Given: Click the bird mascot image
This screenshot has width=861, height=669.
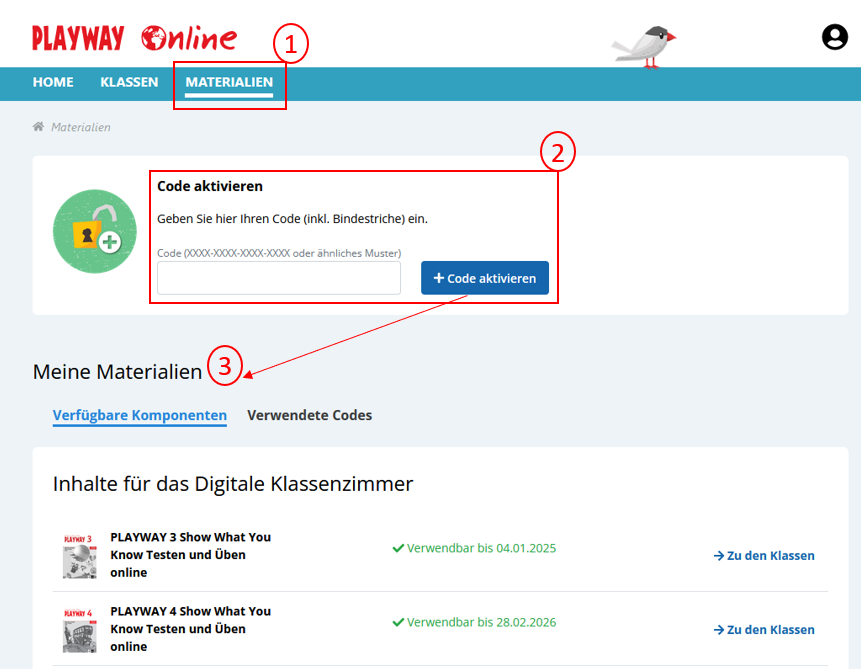Looking at the screenshot, I should point(644,47).
